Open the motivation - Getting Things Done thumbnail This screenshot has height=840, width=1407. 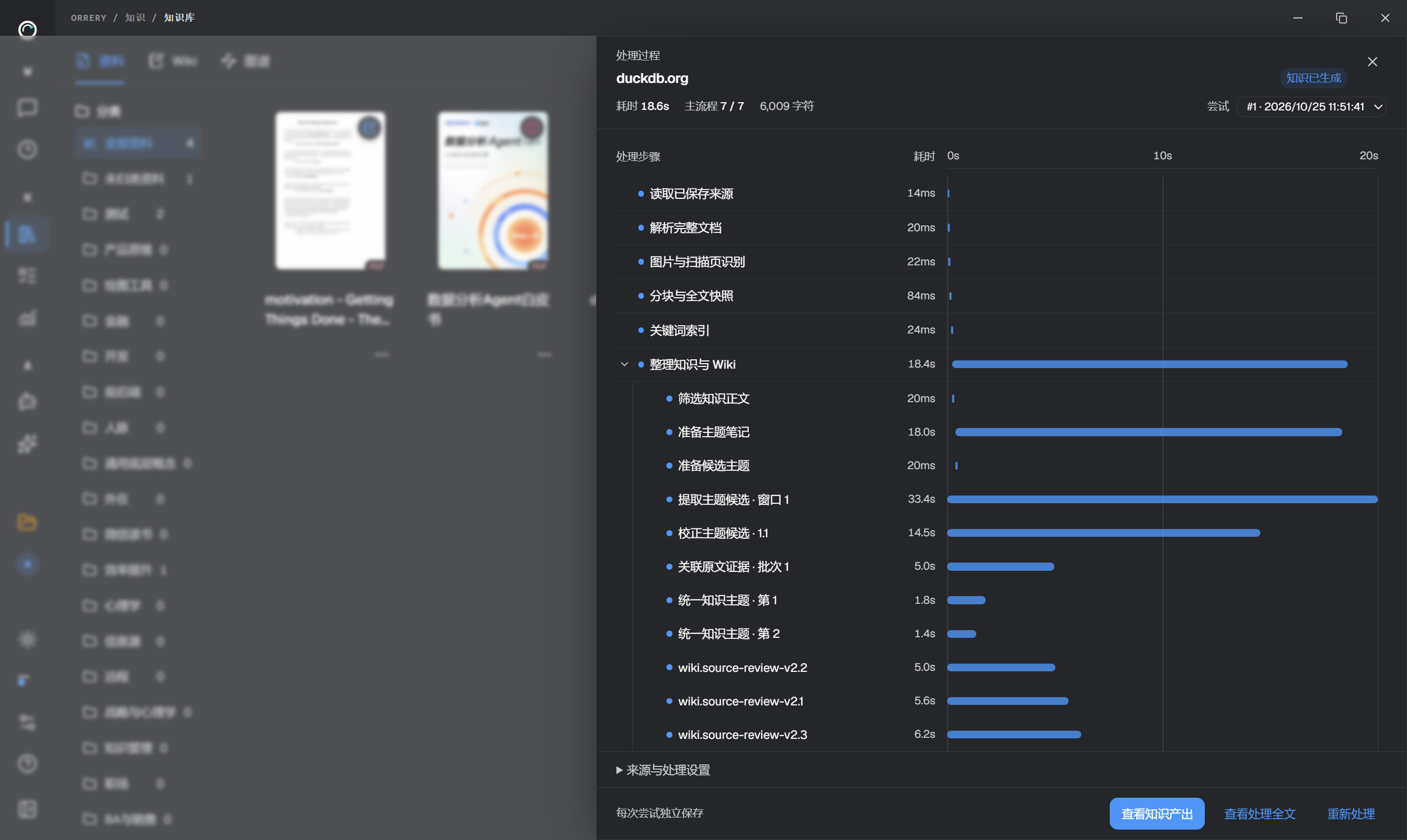tap(330, 190)
